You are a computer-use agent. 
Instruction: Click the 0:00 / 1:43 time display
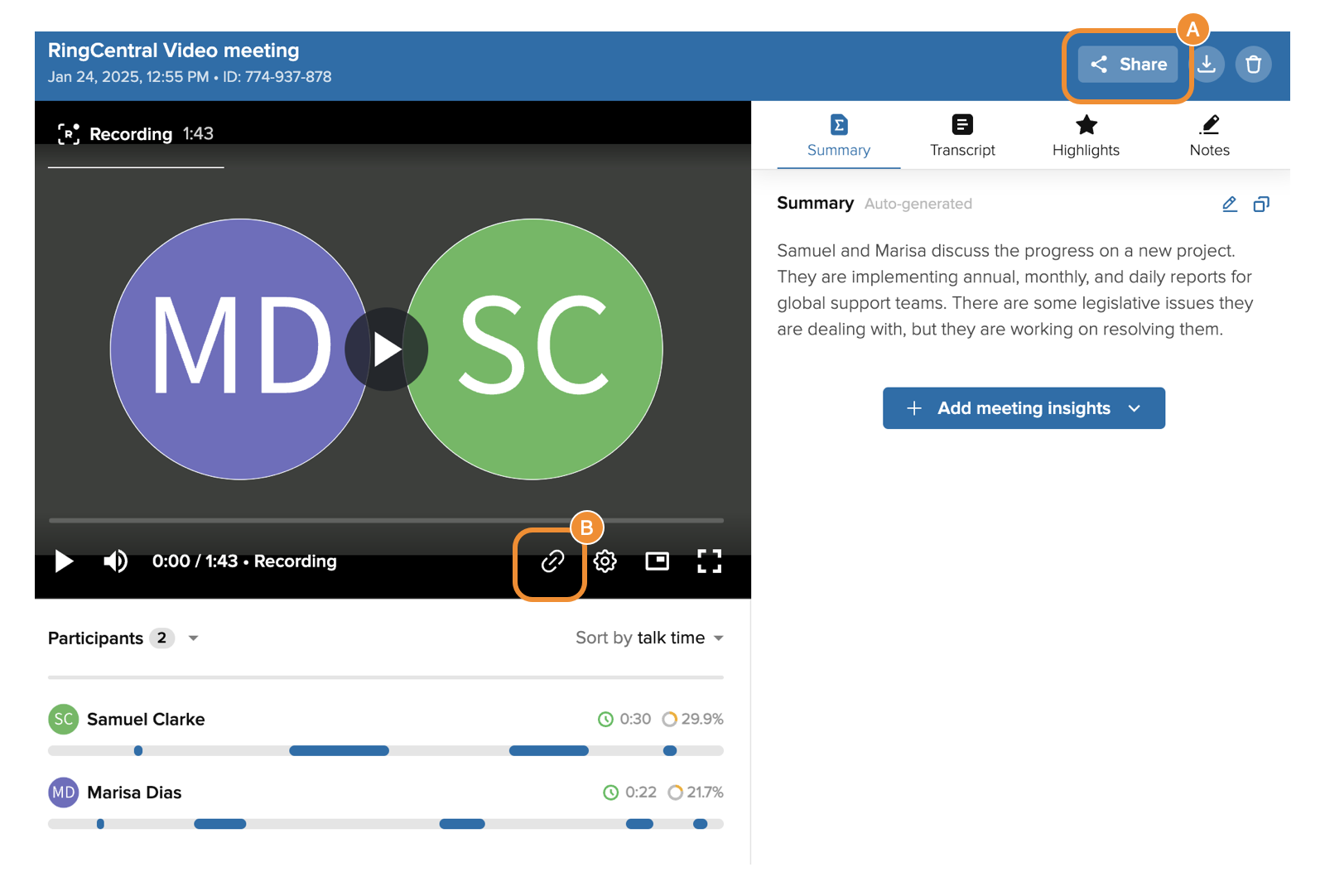pyautogui.click(x=195, y=561)
